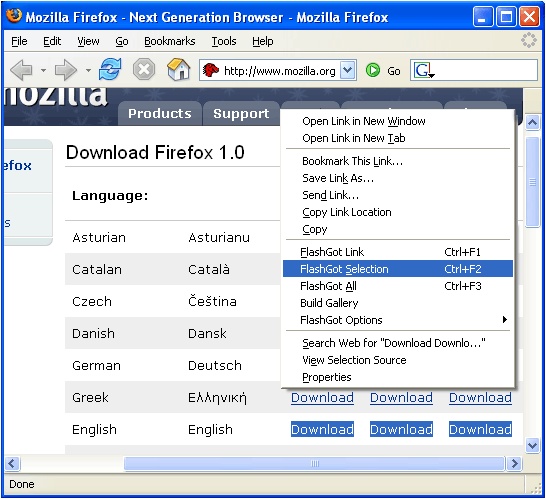Click the Stop loading icon
Image resolution: width=546 pixels, height=499 pixels.
[x=144, y=69]
